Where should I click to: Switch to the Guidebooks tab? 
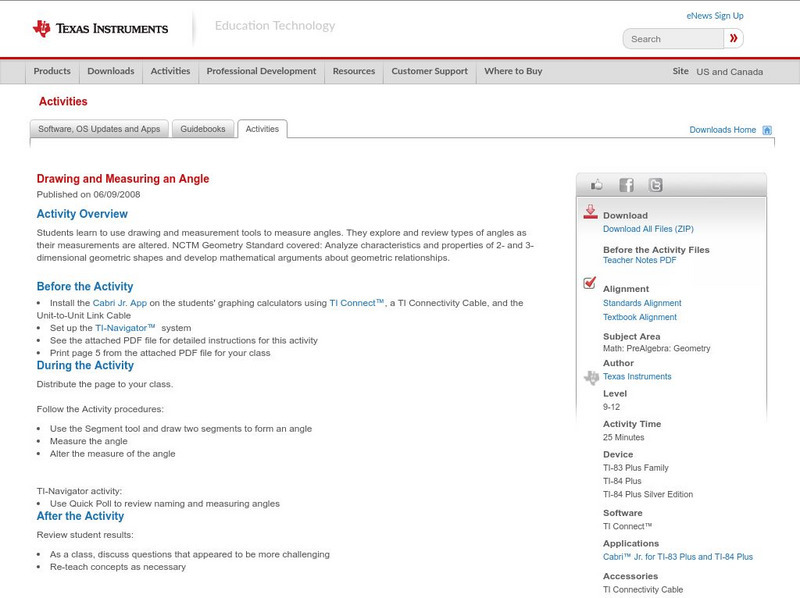click(x=203, y=129)
